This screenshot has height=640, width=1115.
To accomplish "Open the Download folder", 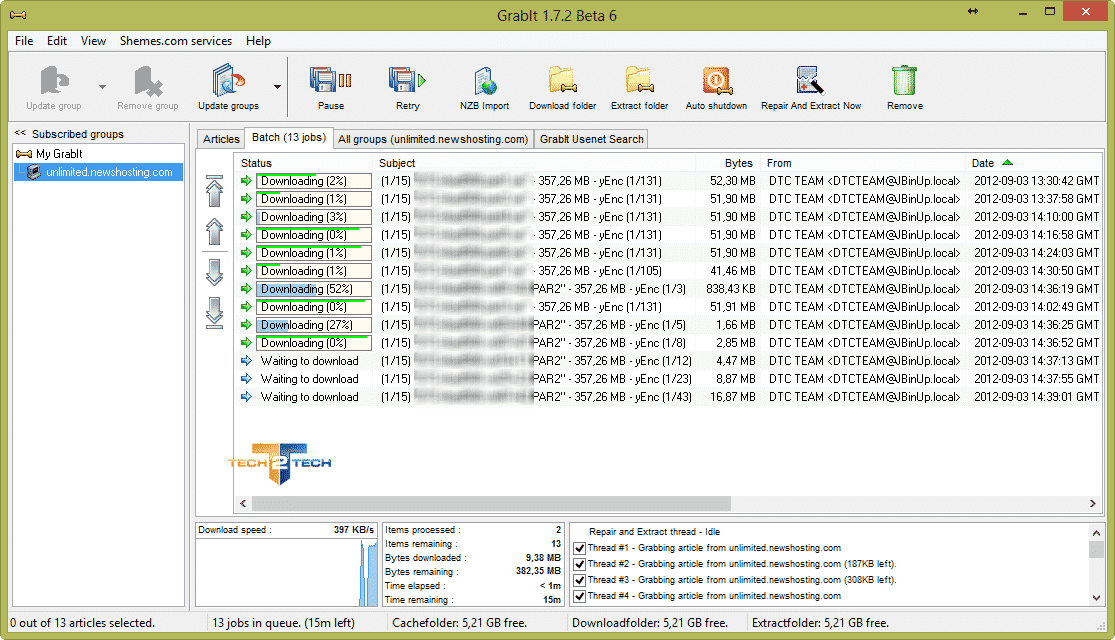I will [x=562, y=84].
